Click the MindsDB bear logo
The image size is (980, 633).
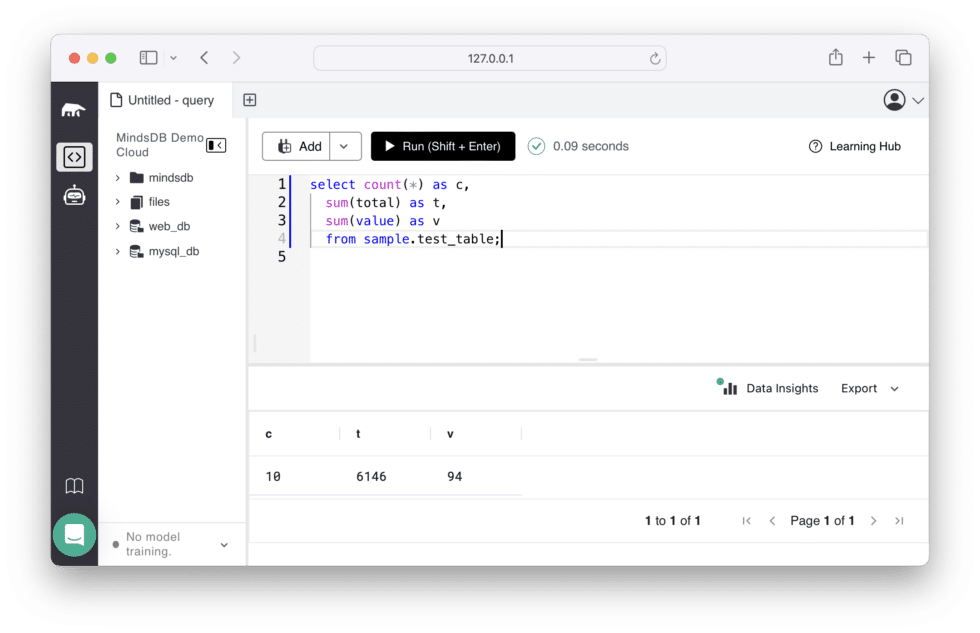(74, 109)
